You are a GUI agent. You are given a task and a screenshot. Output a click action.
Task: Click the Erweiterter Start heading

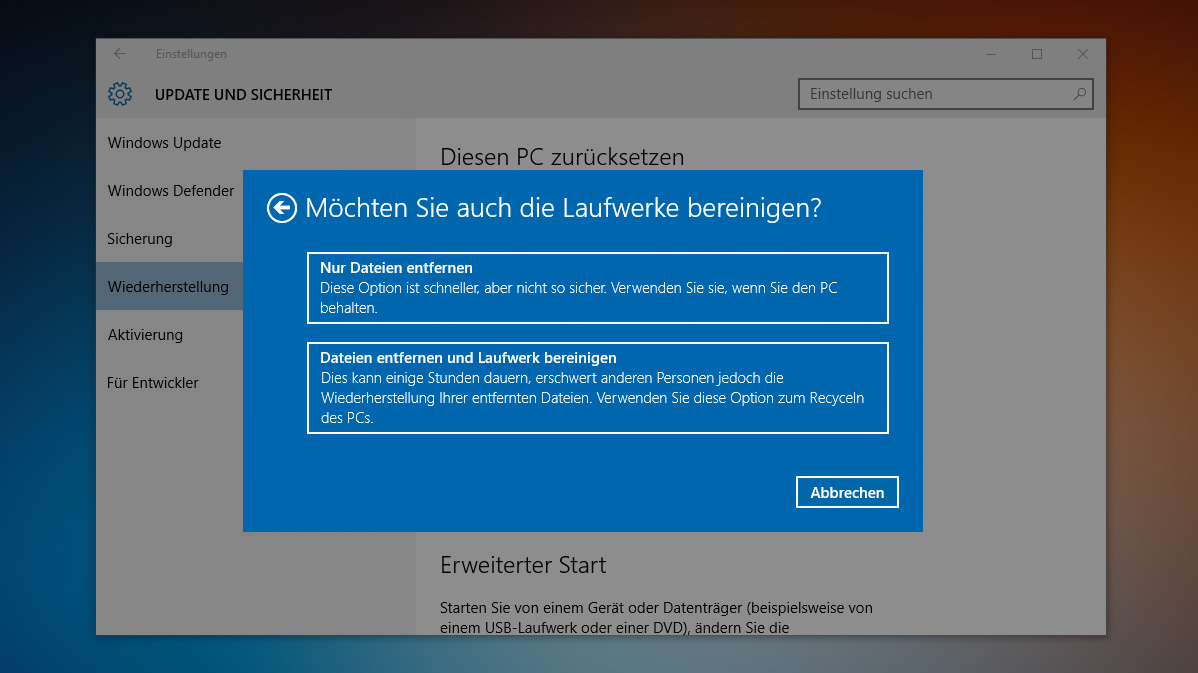click(523, 565)
